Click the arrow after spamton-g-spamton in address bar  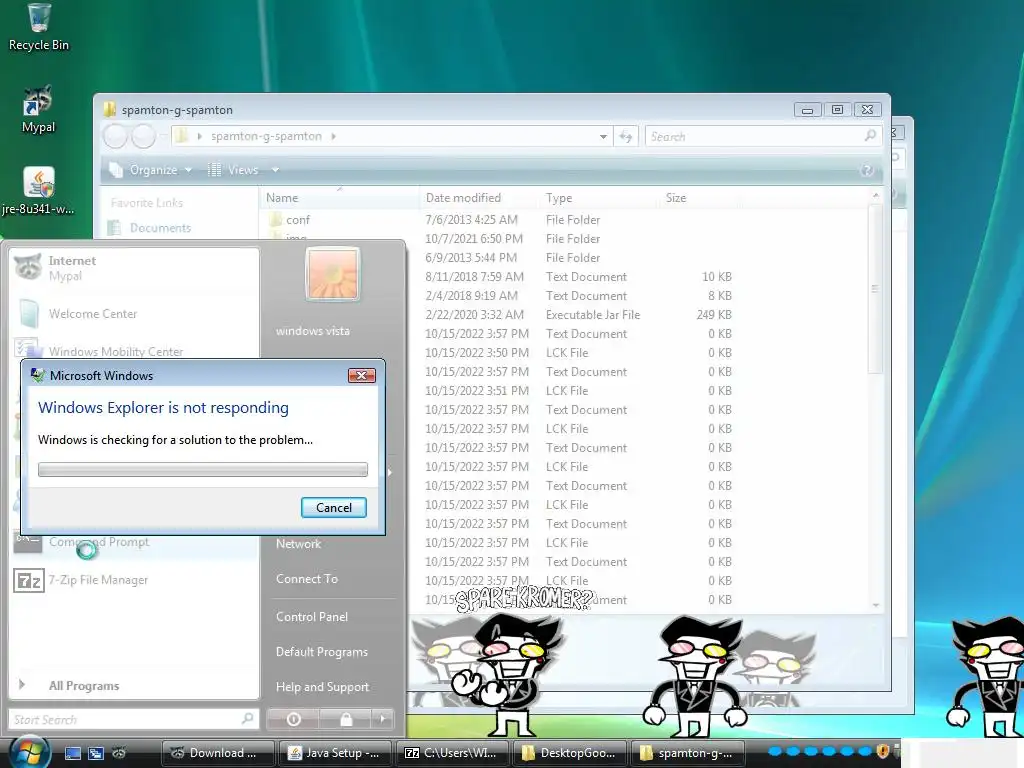(334, 136)
